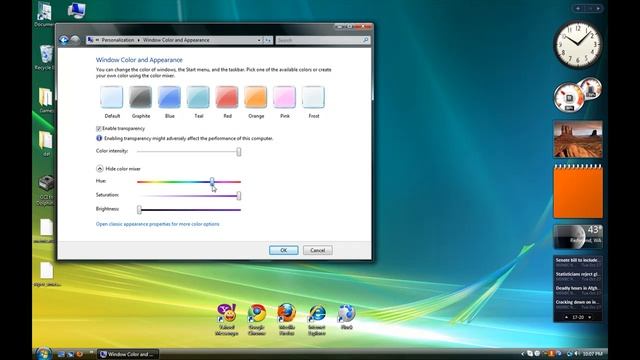The image size is (640, 360).
Task: Click the Color intensity slider handle
Action: pyautogui.click(x=239, y=152)
